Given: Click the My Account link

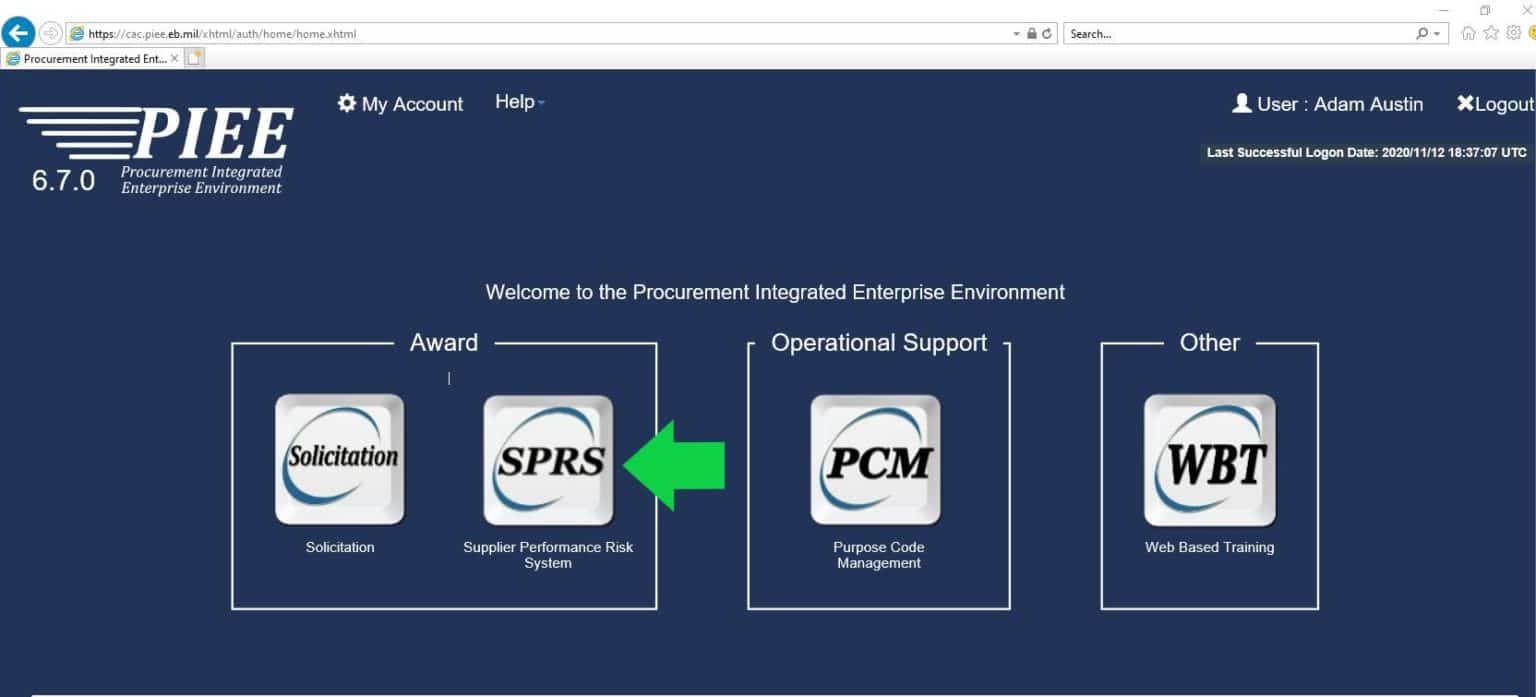Looking at the screenshot, I should pyautogui.click(x=410, y=103).
